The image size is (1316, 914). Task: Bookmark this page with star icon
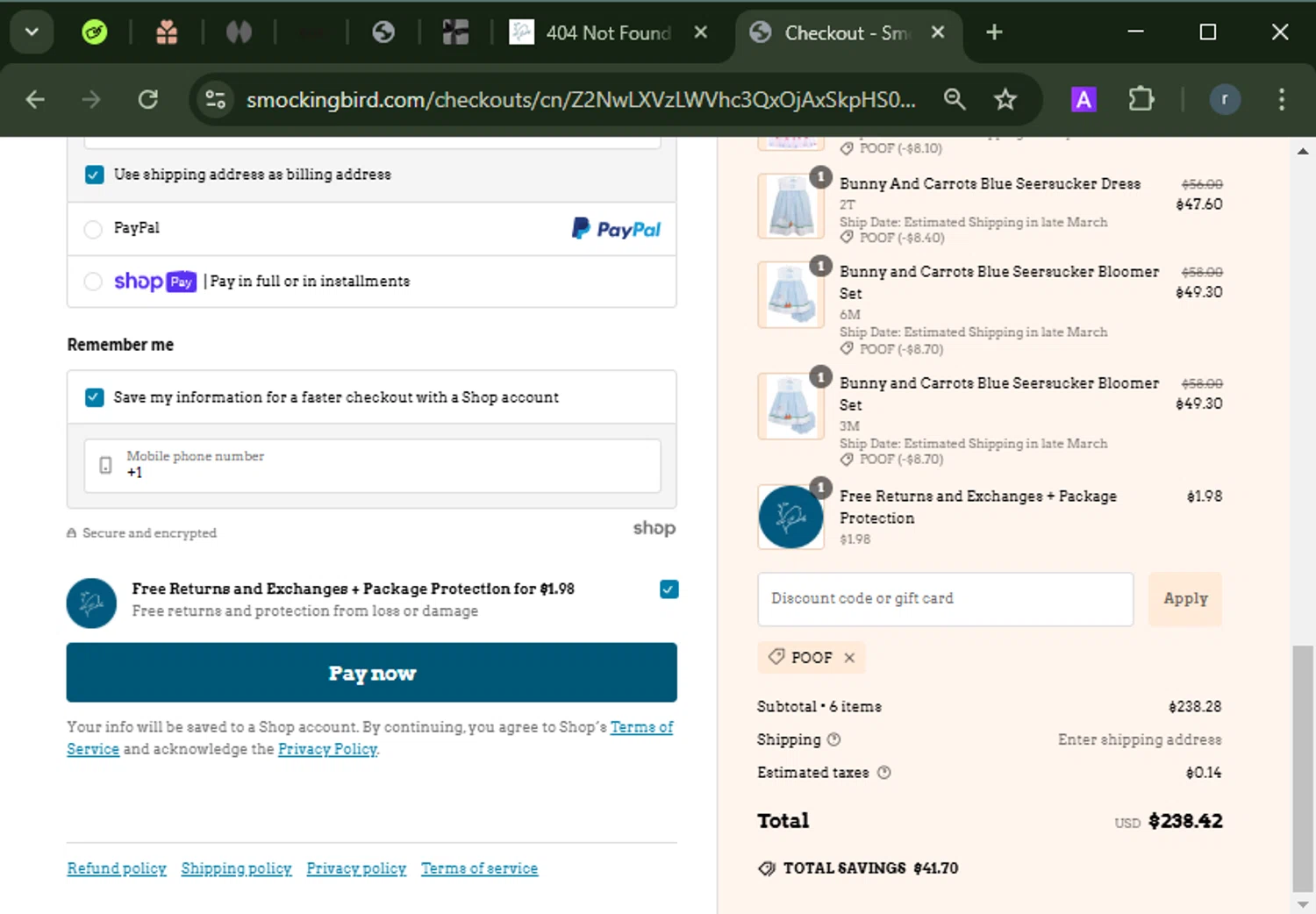1005,99
